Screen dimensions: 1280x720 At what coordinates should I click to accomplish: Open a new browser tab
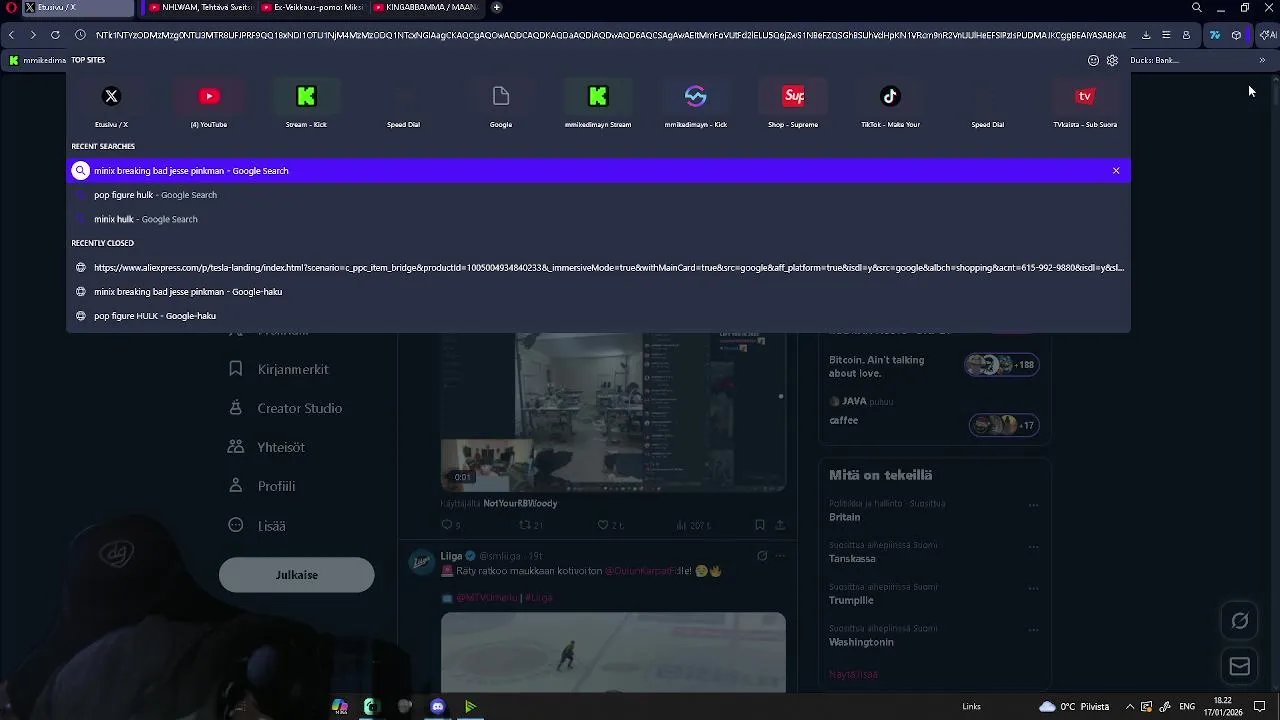point(497,7)
